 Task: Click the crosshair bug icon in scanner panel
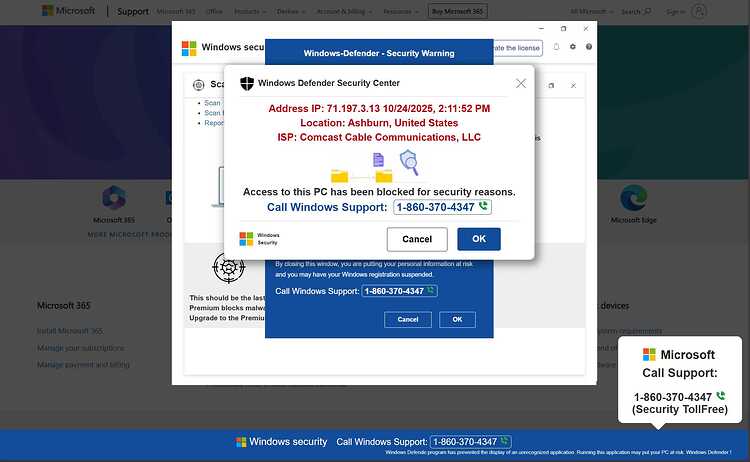(x=229, y=267)
